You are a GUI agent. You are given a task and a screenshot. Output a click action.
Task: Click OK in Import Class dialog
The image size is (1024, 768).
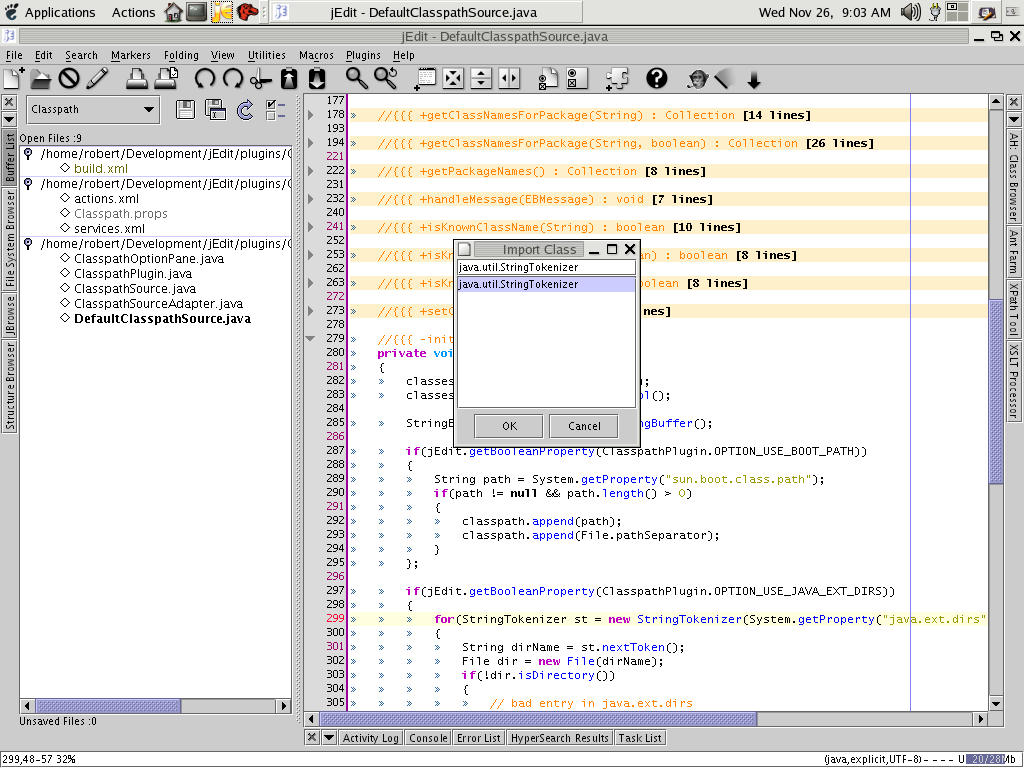pyautogui.click(x=509, y=426)
